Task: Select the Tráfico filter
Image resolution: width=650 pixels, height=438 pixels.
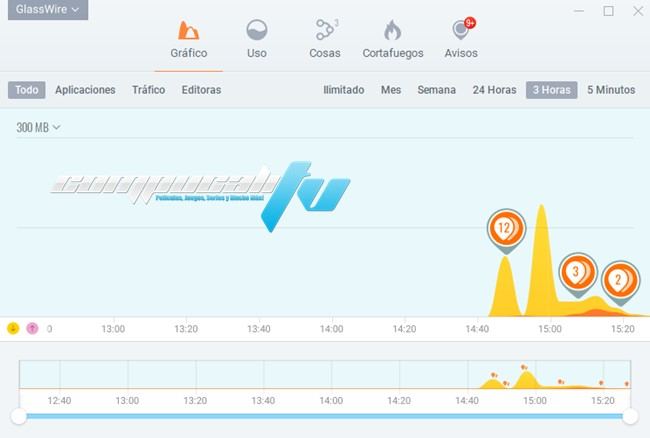Action: [x=148, y=90]
